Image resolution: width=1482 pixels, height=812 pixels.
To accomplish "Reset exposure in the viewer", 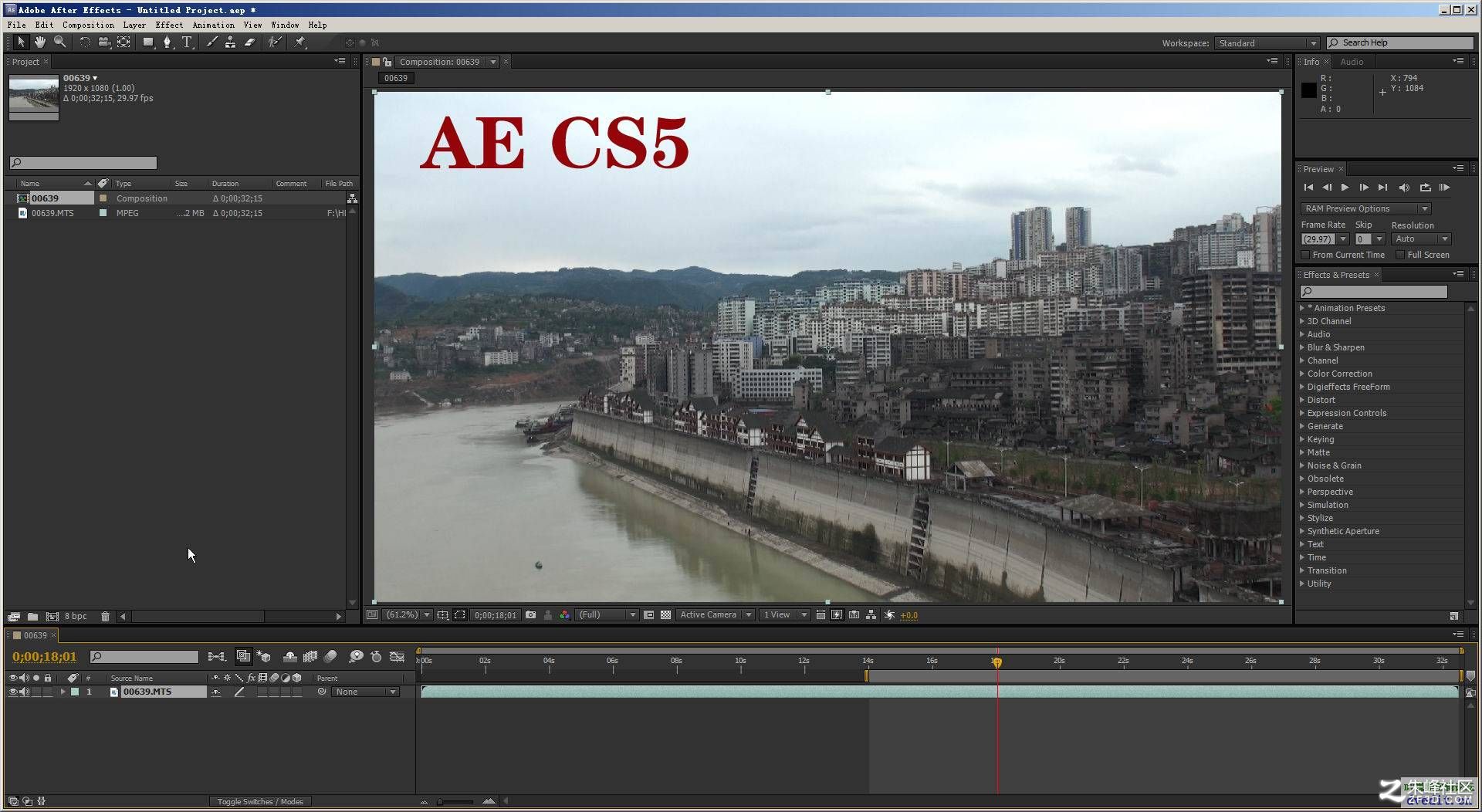I will click(889, 615).
